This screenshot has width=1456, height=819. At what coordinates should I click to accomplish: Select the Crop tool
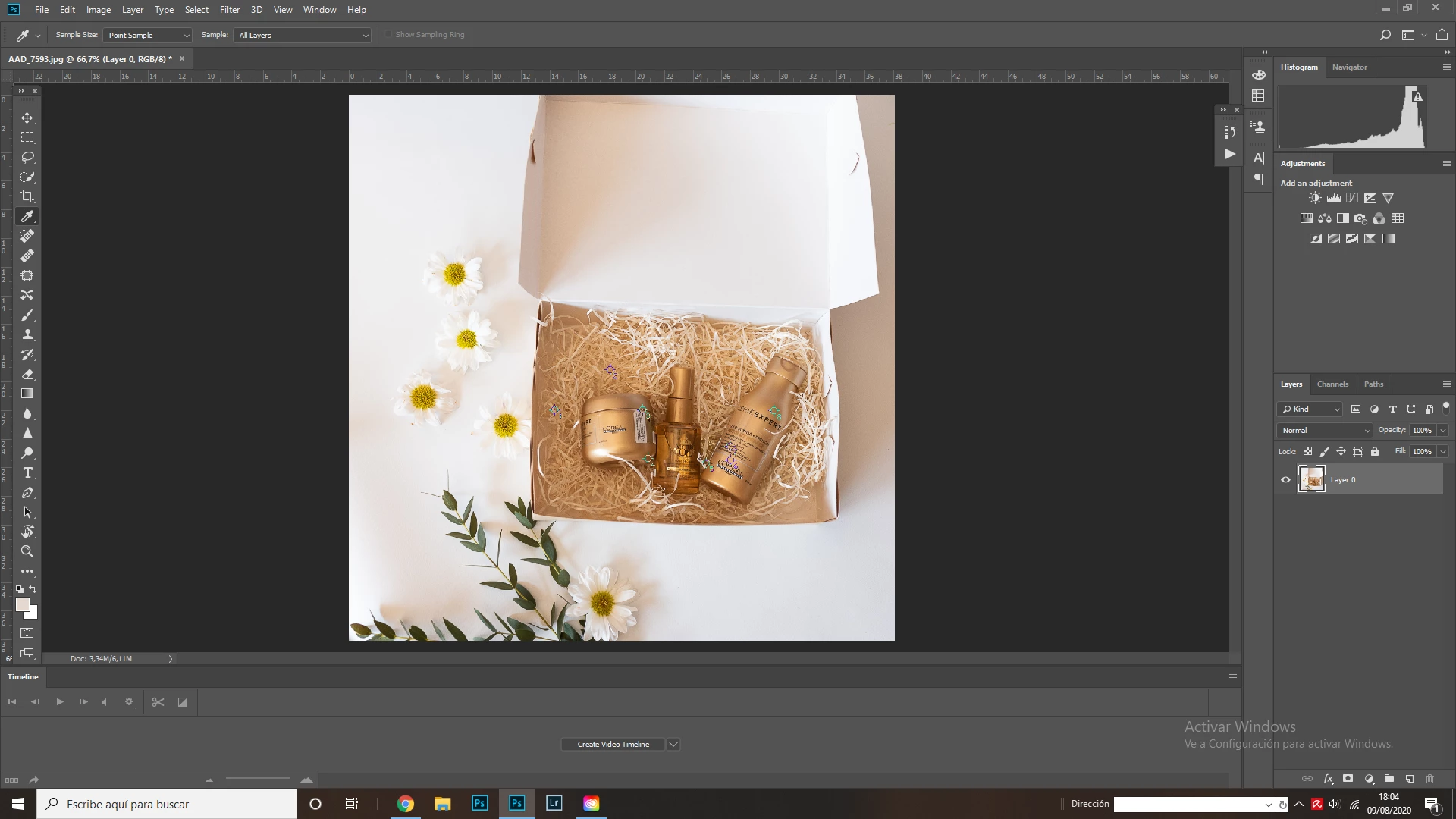(x=27, y=196)
